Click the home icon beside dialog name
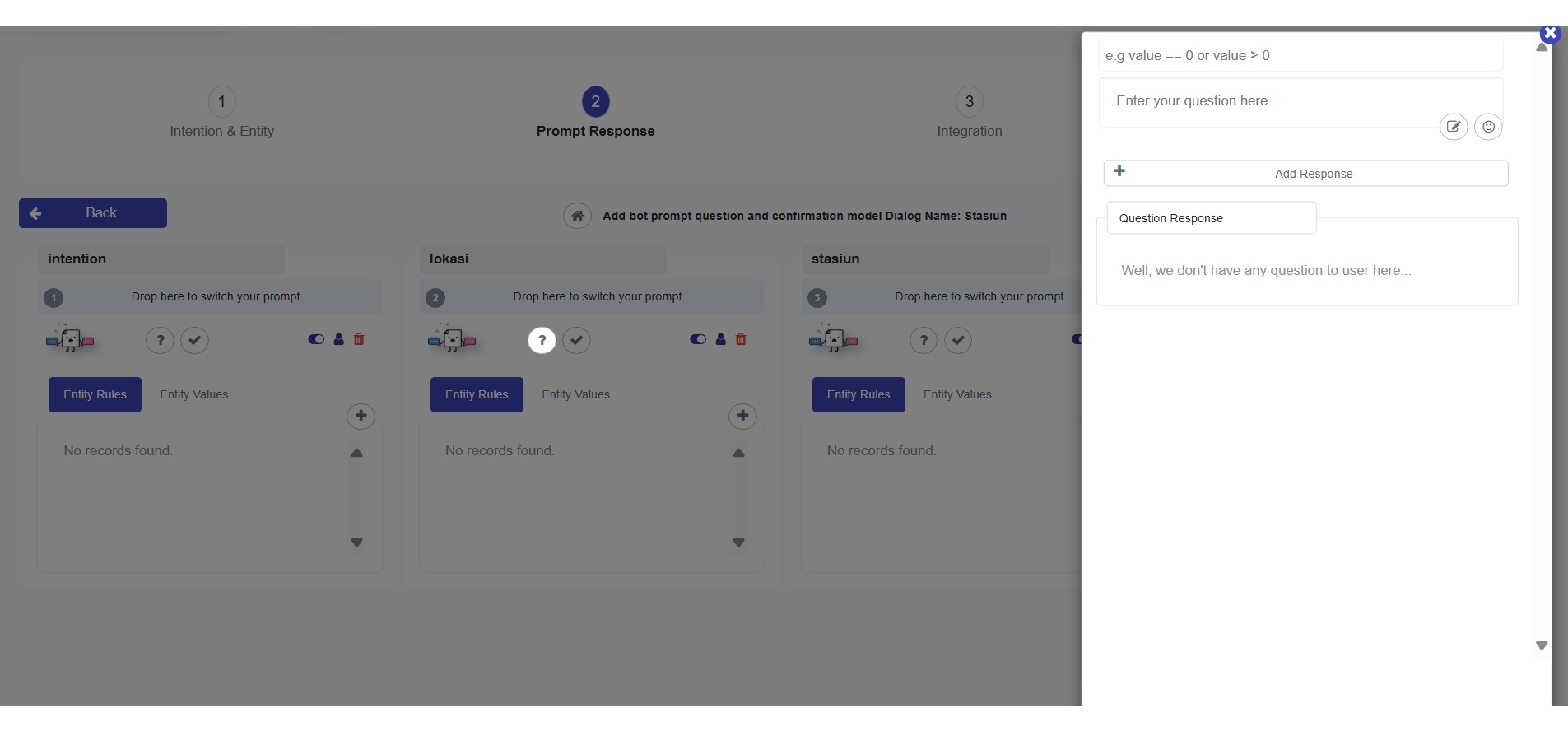1568x736 pixels. (x=577, y=216)
